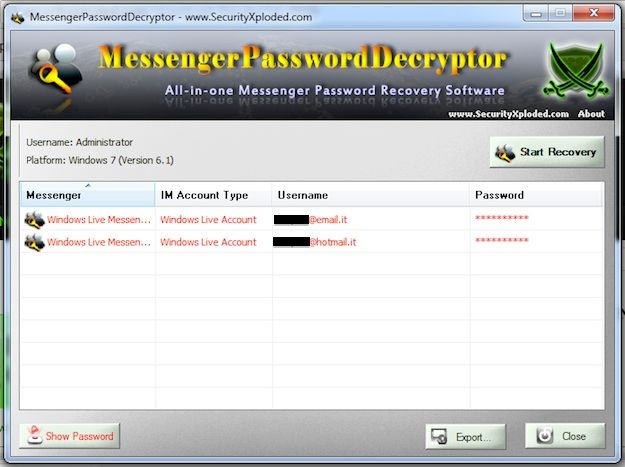Open the Export dialog button

[x=465, y=437]
